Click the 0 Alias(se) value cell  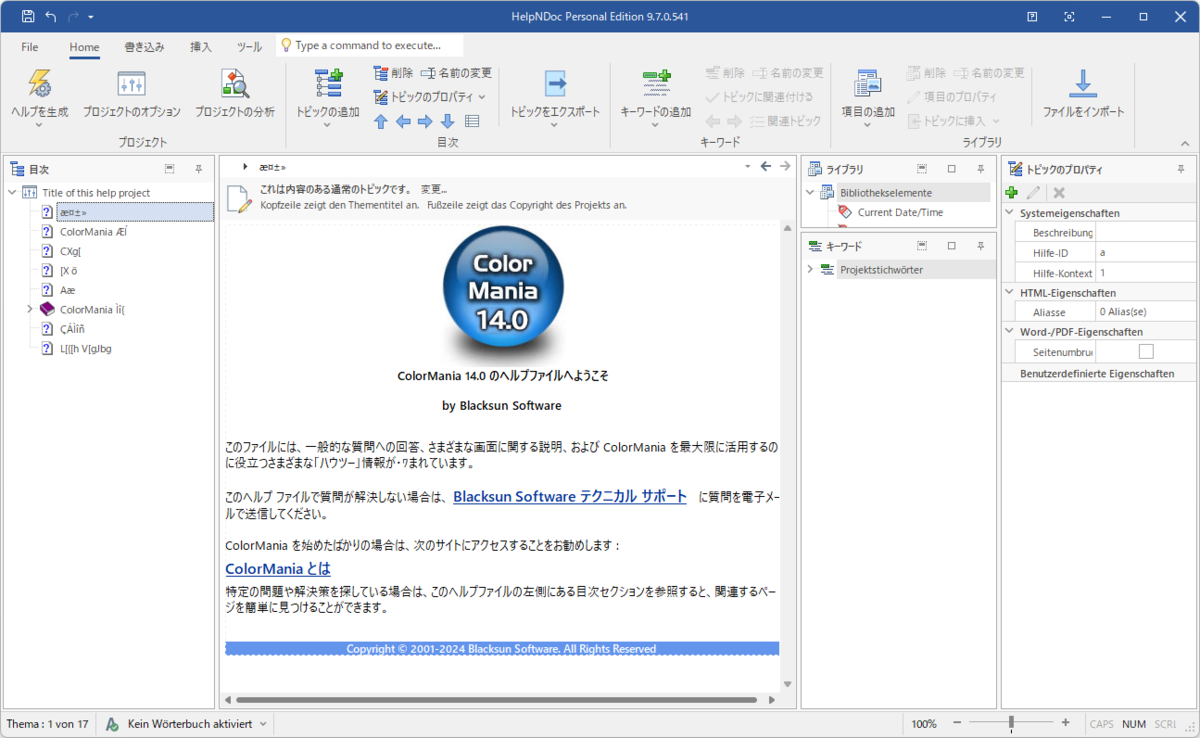click(1145, 312)
